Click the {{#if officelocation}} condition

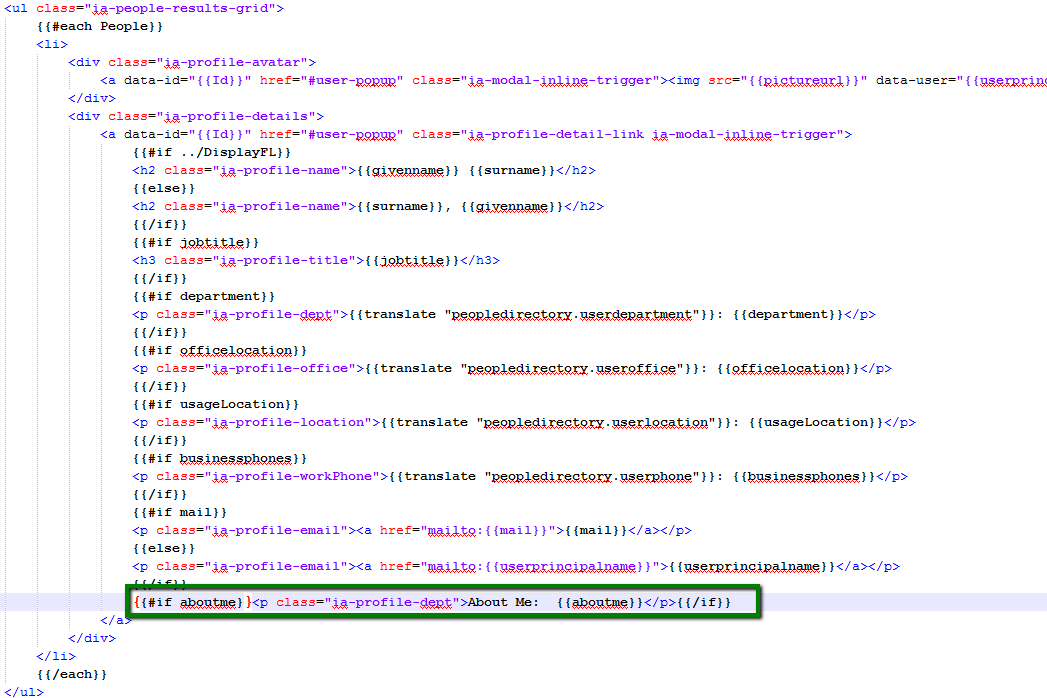219,350
